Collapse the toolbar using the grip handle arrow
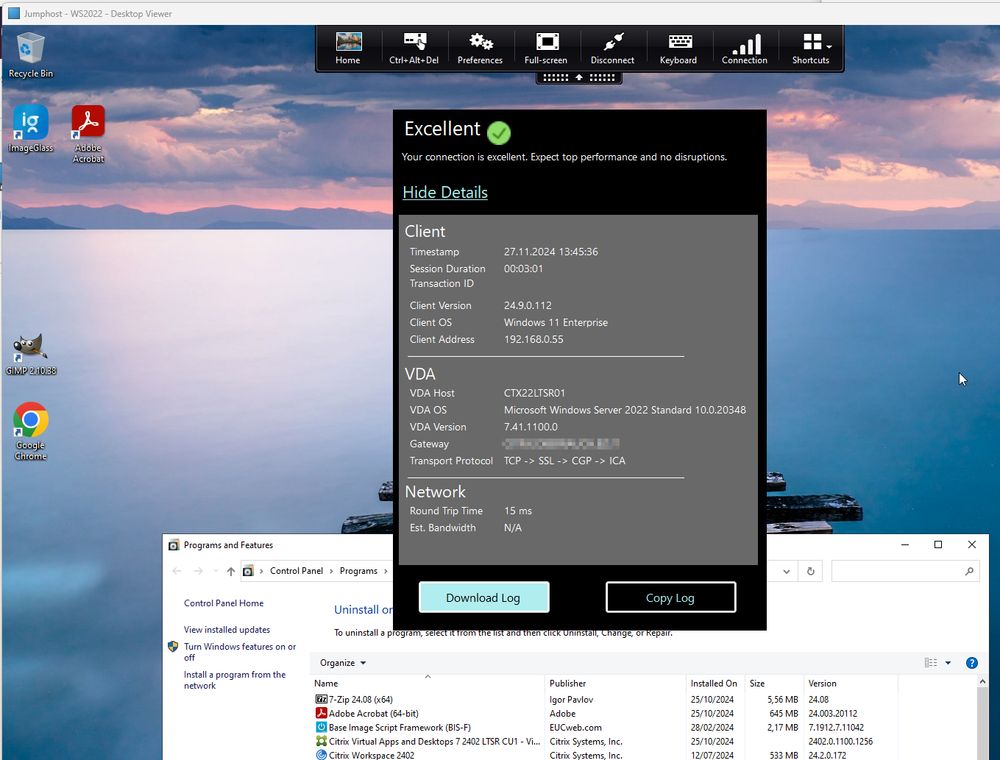 pyautogui.click(x=579, y=77)
